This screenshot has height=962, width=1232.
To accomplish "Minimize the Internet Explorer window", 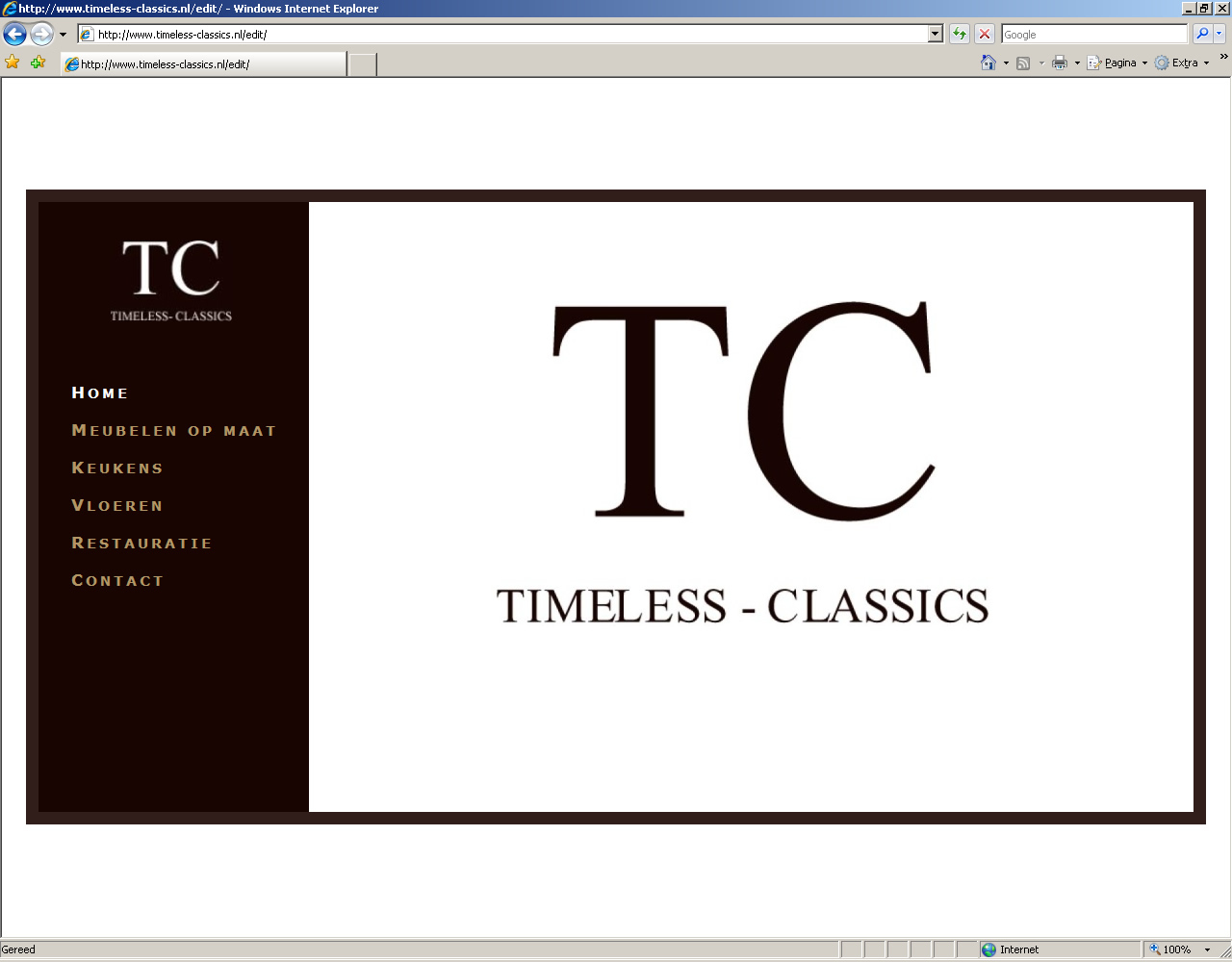I will pos(1189,9).
